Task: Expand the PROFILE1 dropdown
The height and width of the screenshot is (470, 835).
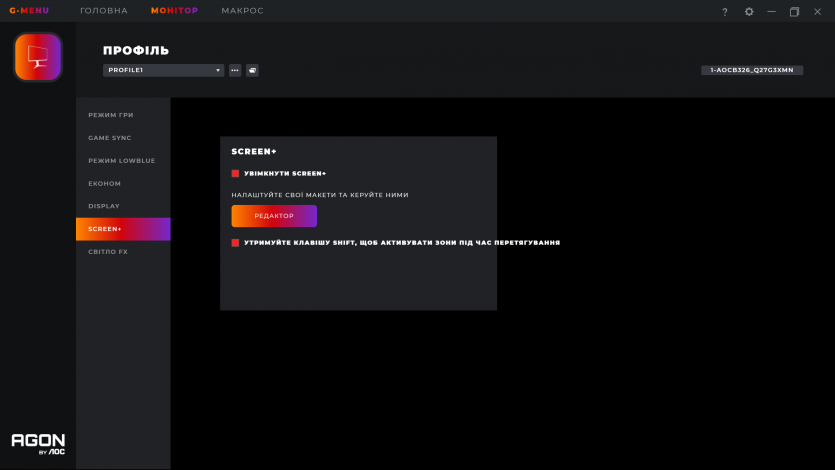Action: click(163, 70)
